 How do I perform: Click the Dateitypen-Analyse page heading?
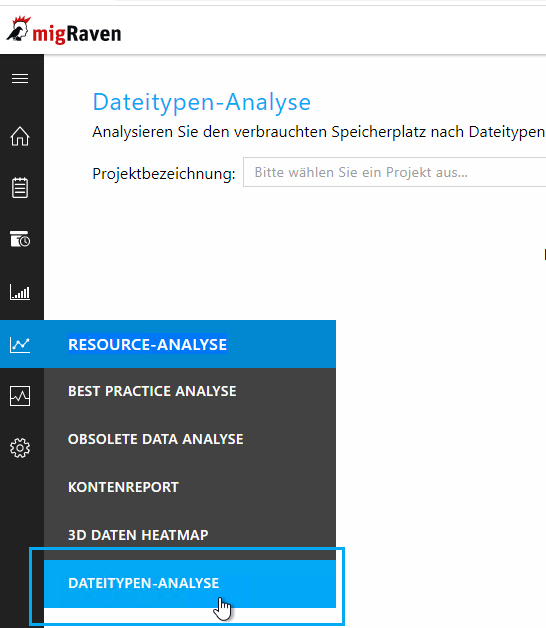coord(201,102)
